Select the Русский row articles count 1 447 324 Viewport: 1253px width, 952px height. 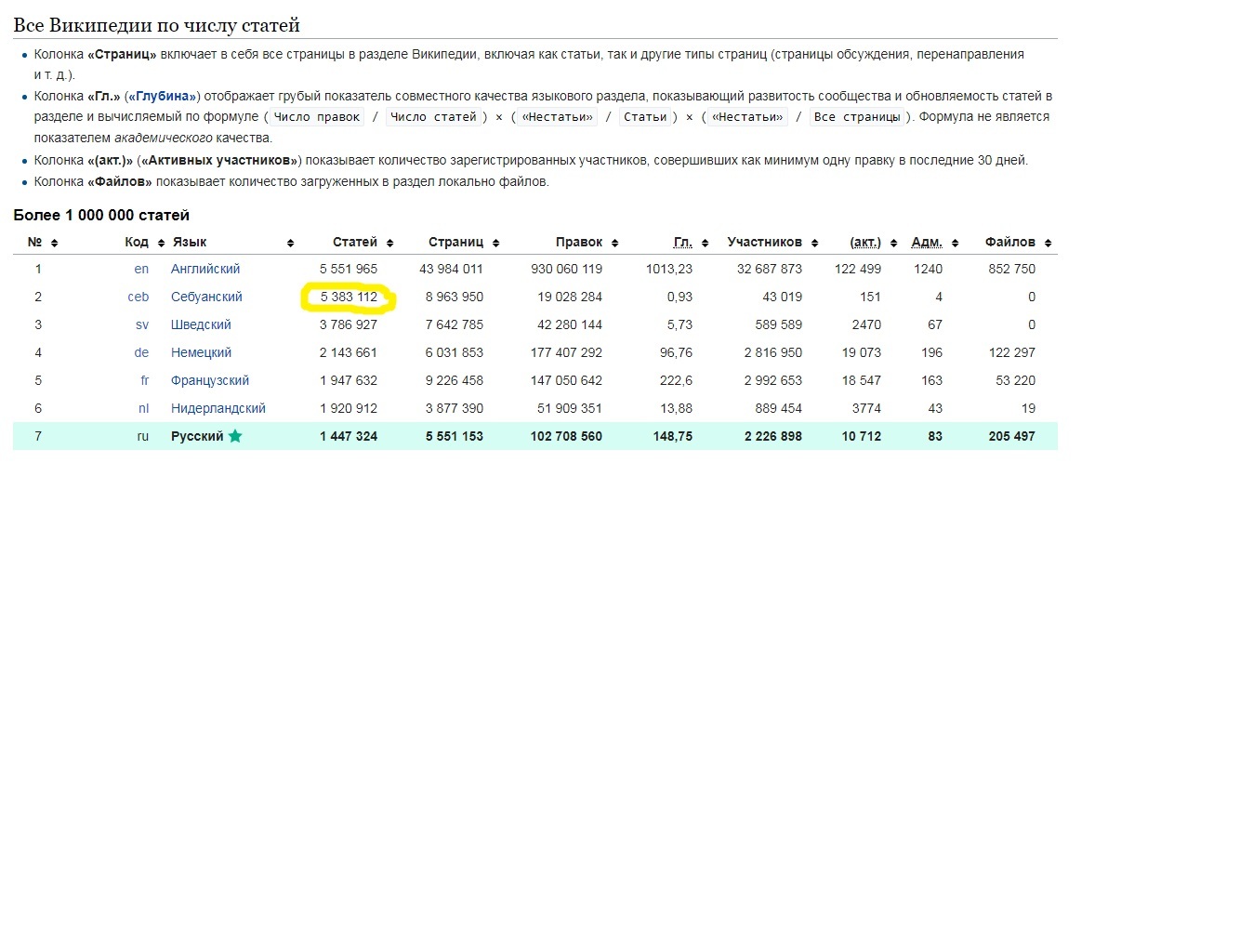click(349, 436)
